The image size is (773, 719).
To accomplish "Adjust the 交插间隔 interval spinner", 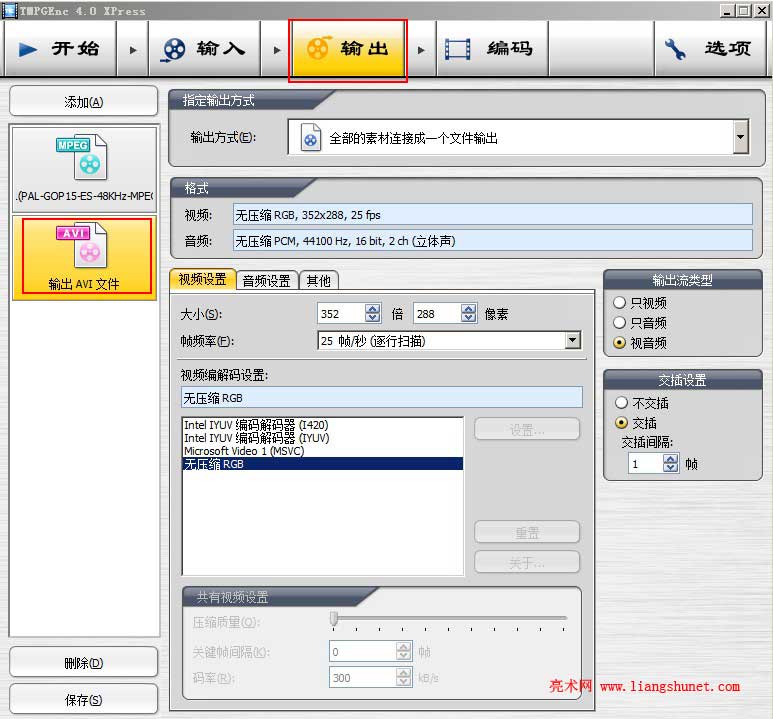I will pos(670,463).
